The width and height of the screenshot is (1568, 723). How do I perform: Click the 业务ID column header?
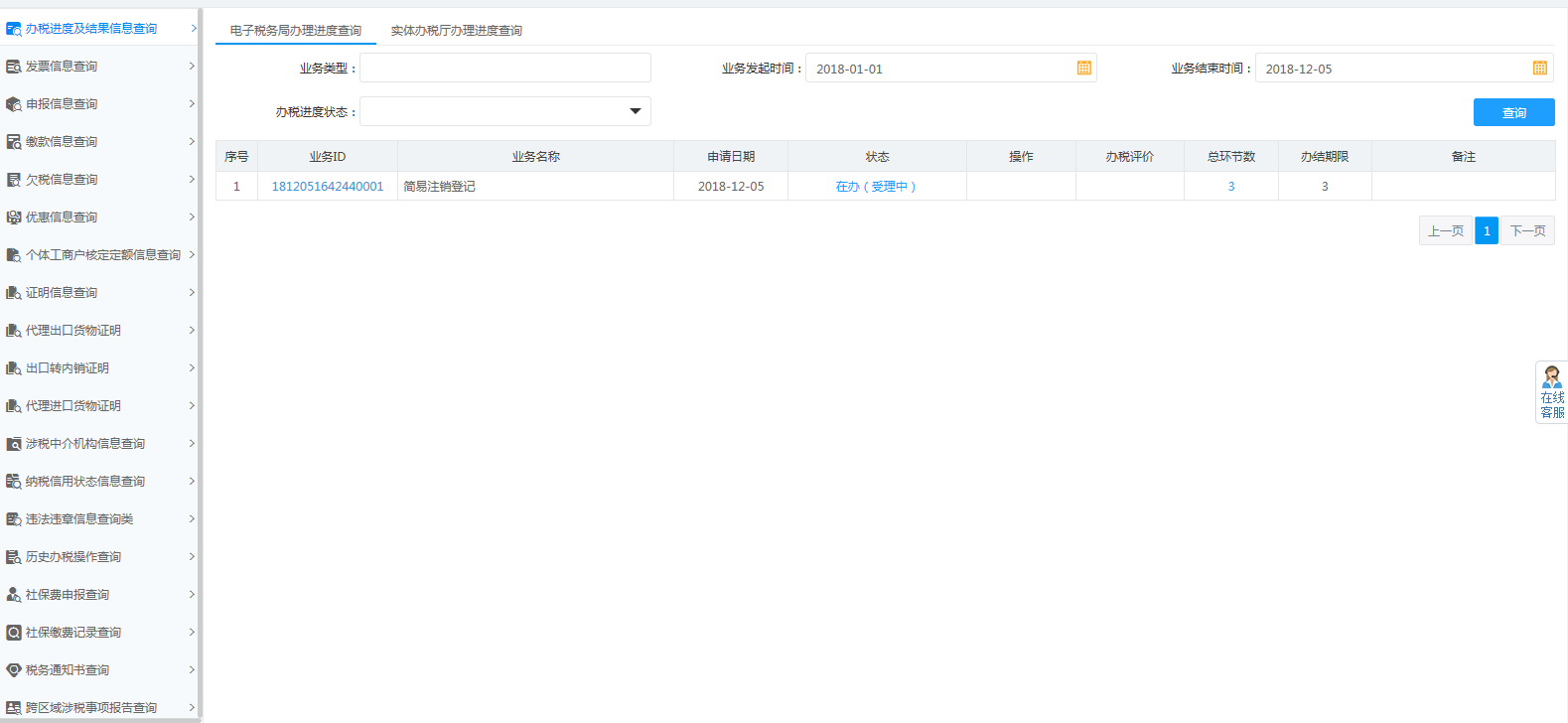(328, 157)
